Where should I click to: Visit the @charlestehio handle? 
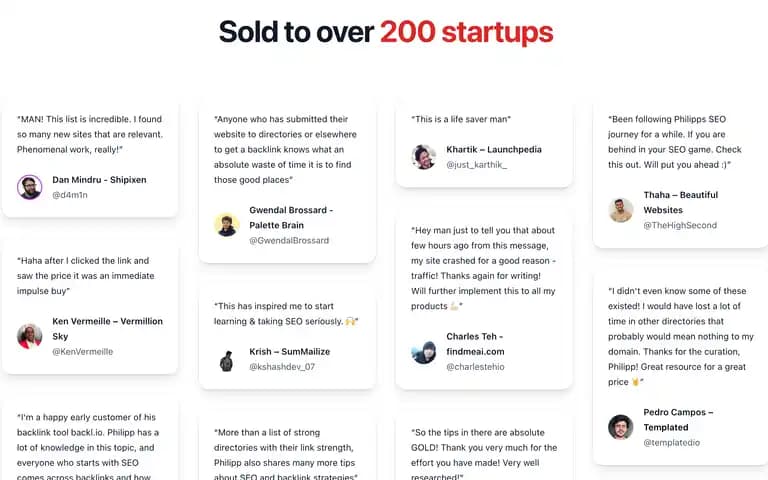[x=475, y=367]
